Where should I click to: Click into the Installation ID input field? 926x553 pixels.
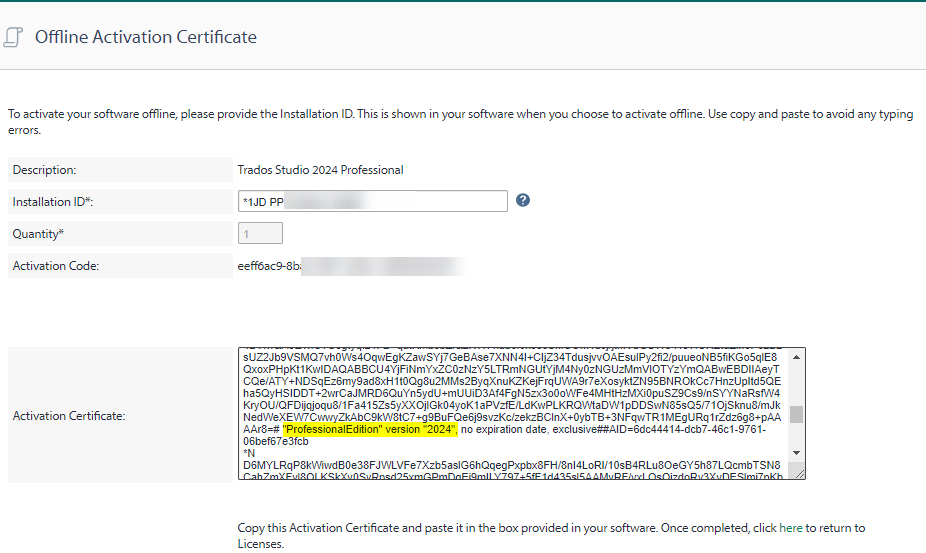pyautogui.click(x=373, y=201)
